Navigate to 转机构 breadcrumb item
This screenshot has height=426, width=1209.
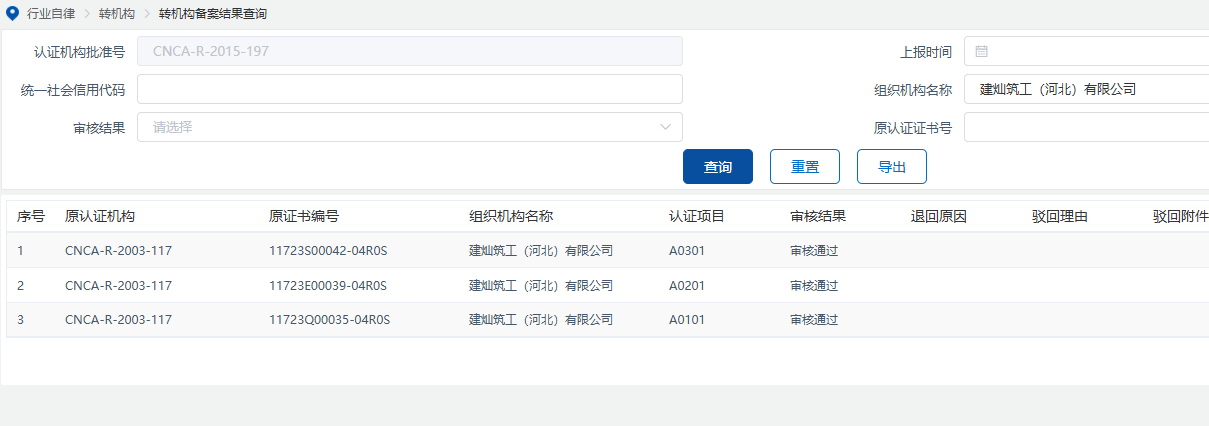coord(117,14)
